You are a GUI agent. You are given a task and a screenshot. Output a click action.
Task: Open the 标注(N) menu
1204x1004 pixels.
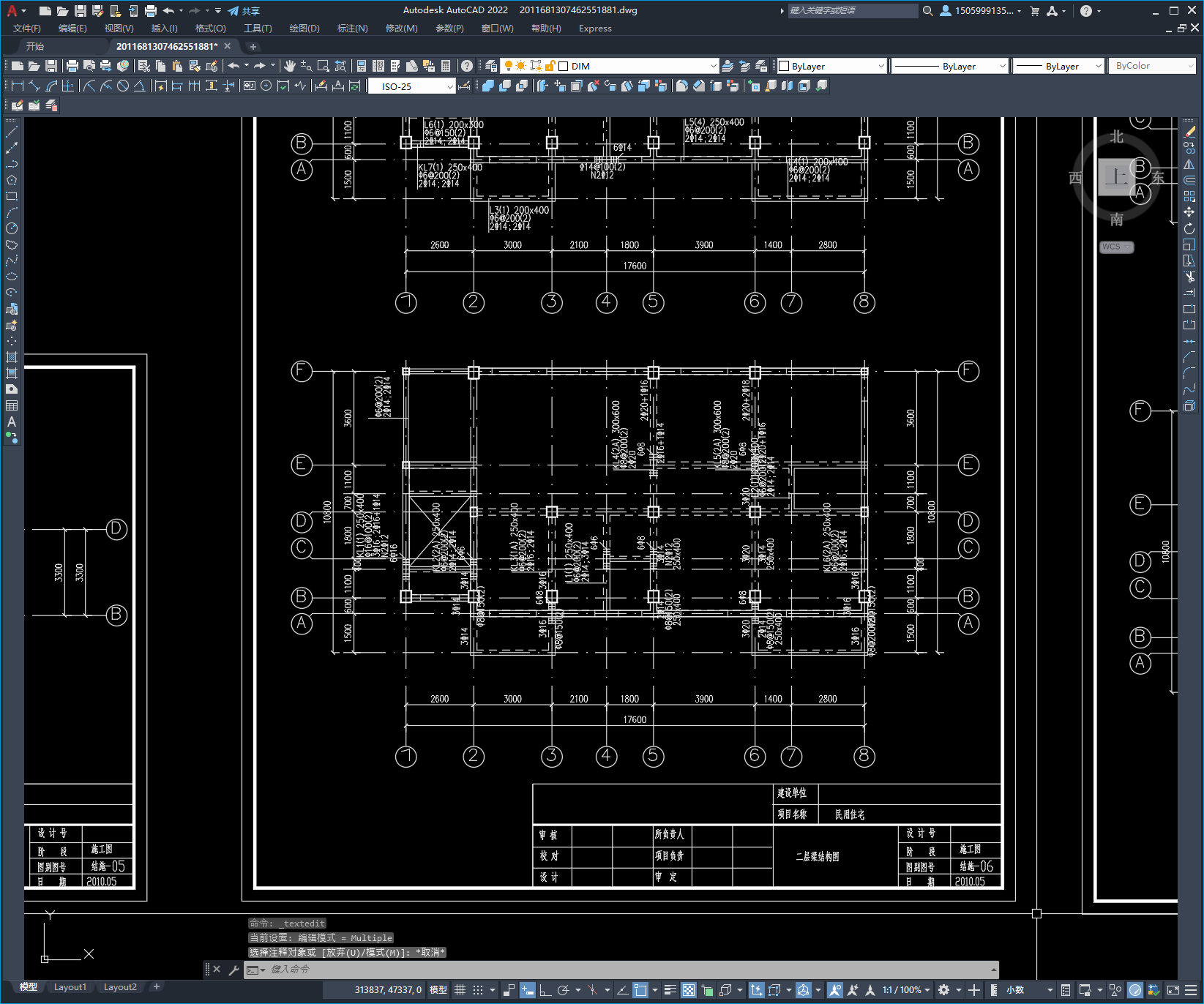click(352, 29)
